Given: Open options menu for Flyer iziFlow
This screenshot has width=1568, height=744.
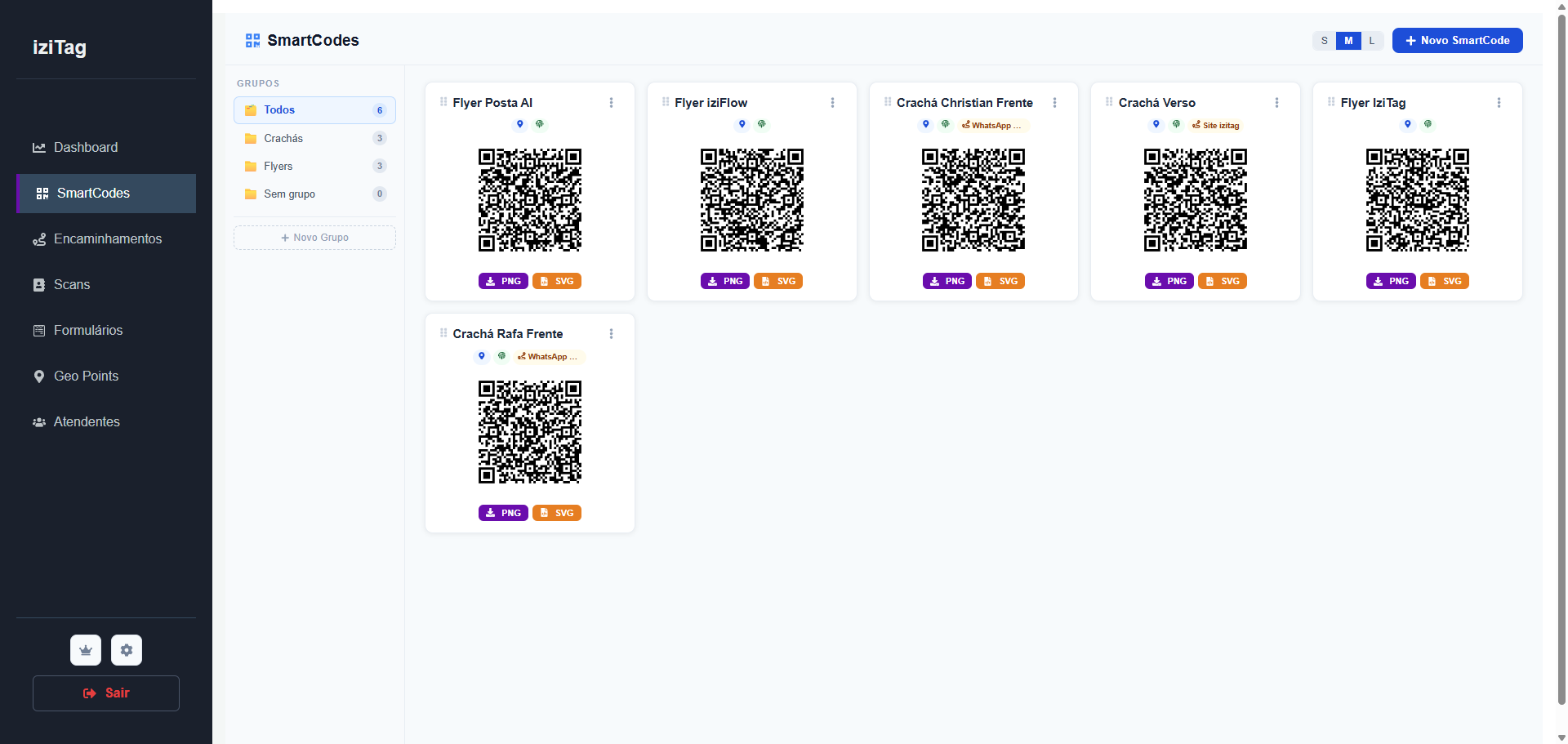Looking at the screenshot, I should [x=833, y=103].
